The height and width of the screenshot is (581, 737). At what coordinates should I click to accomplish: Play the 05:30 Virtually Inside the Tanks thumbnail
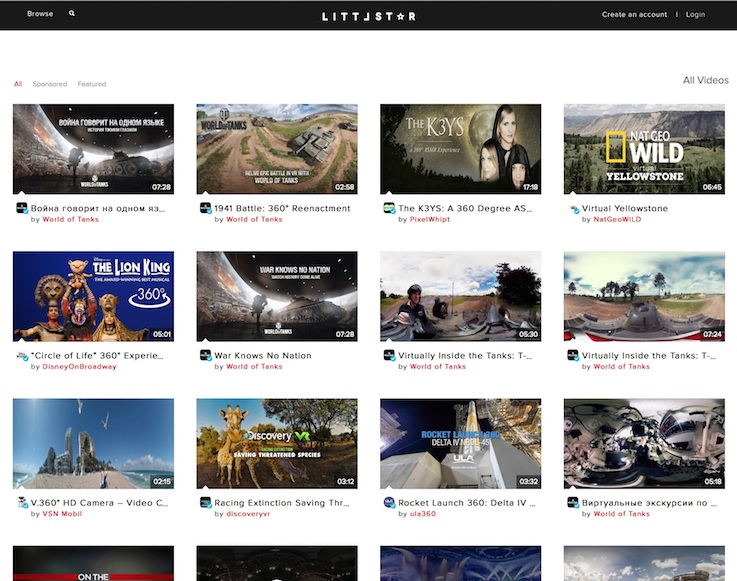pos(461,296)
